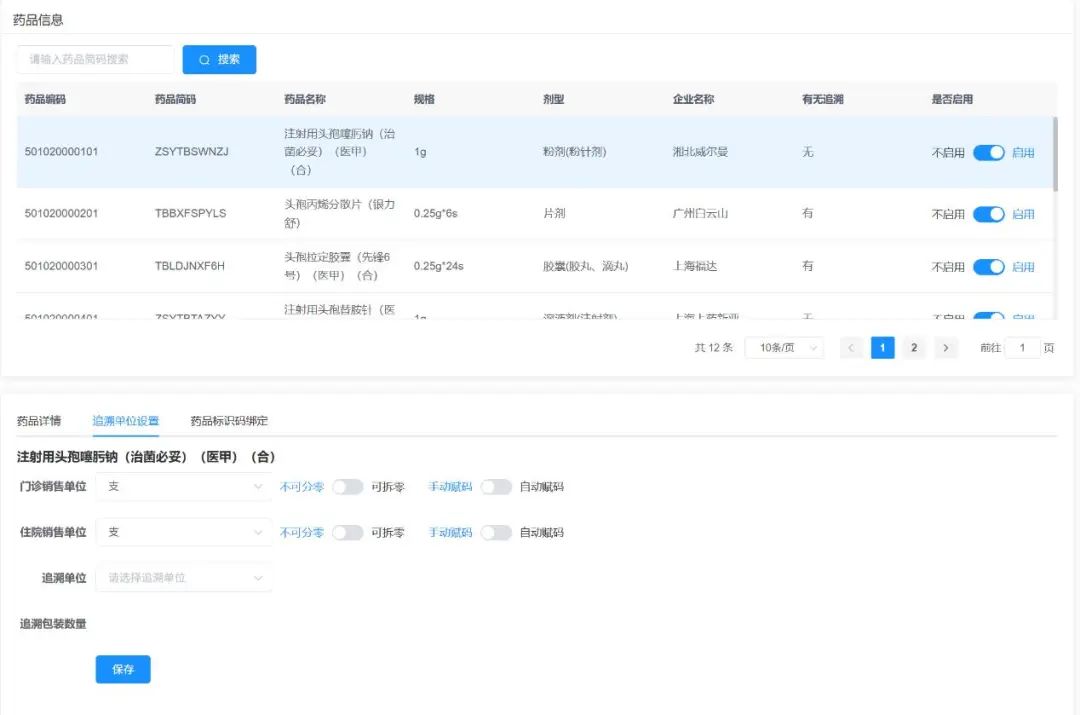Click the previous page arrow
The height and width of the screenshot is (715, 1080).
(851, 348)
